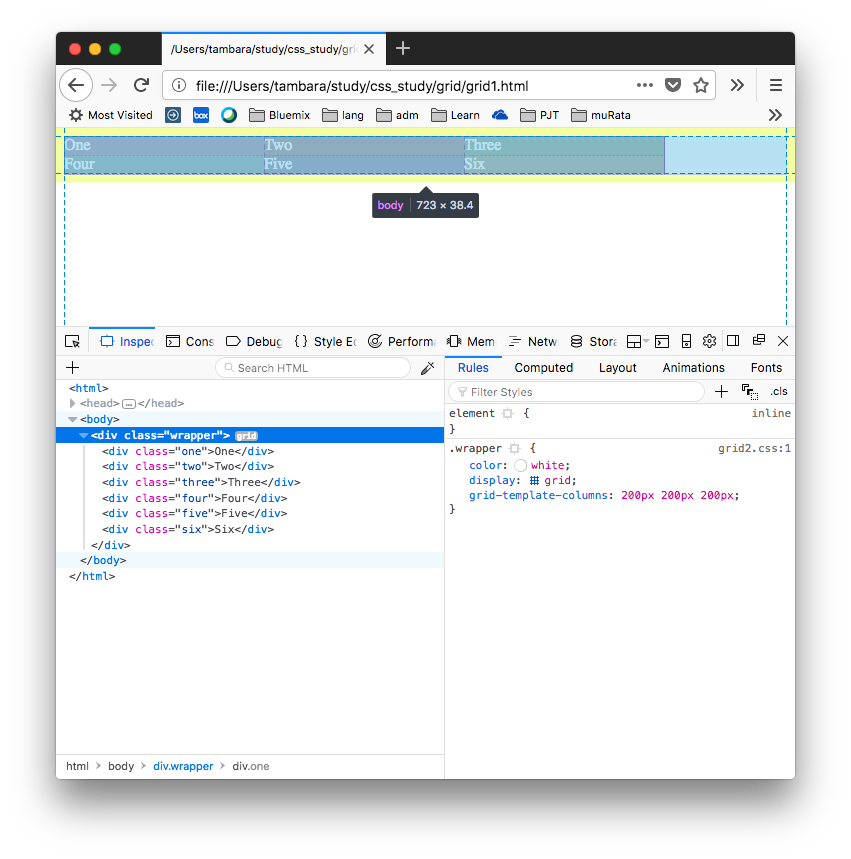The width and height of the screenshot is (851, 859).
Task: Show devtools in separate window
Action: click(x=758, y=340)
